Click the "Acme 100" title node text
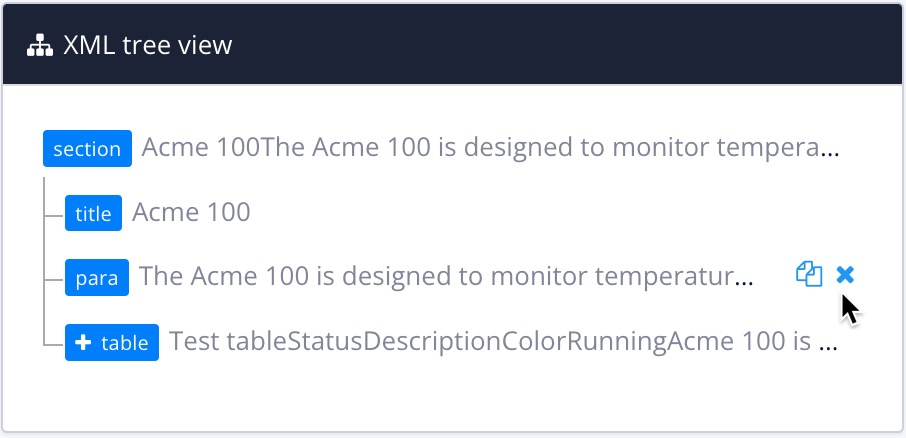 coord(191,212)
